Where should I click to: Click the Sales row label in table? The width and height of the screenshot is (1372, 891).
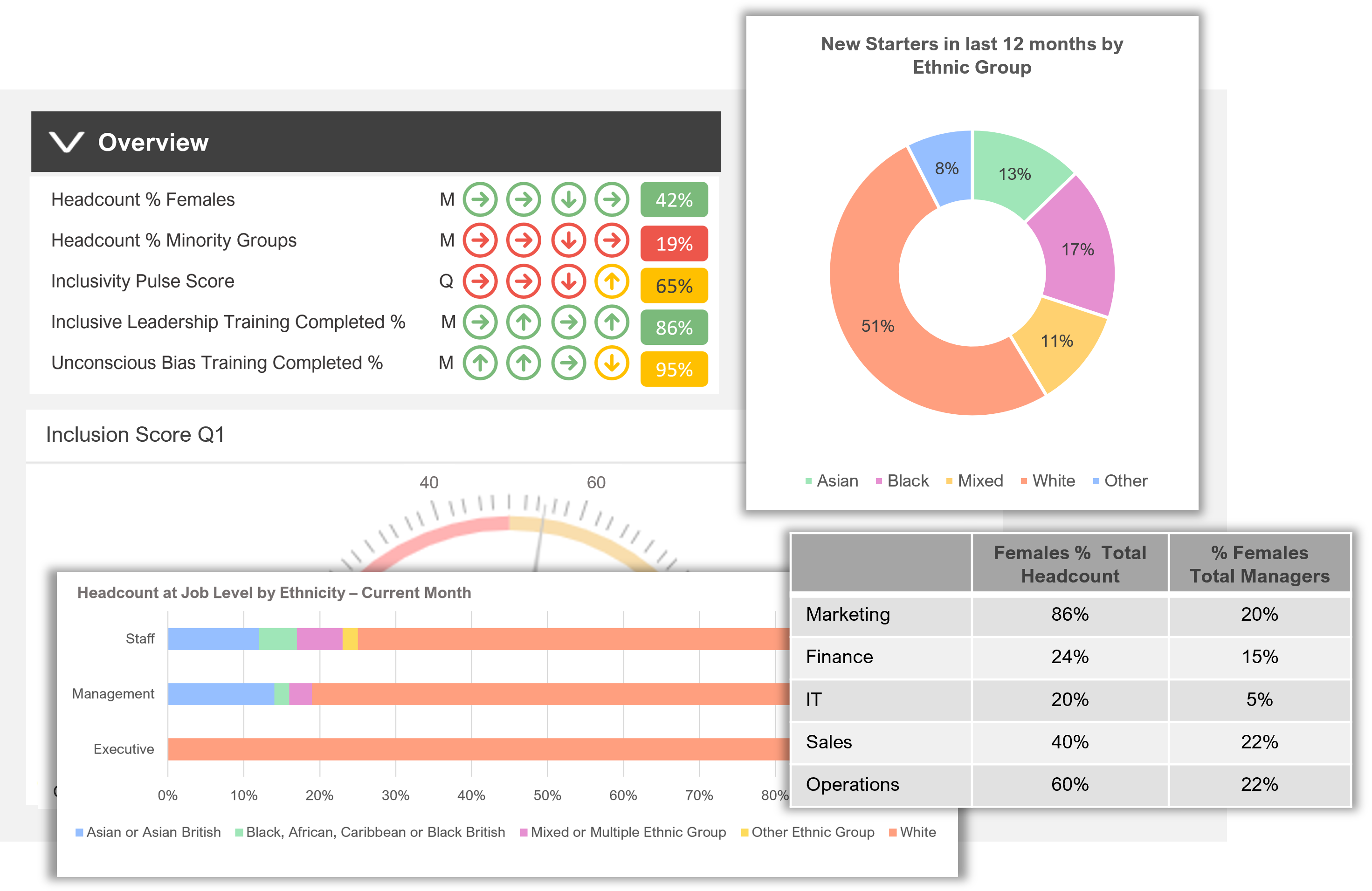(x=829, y=742)
